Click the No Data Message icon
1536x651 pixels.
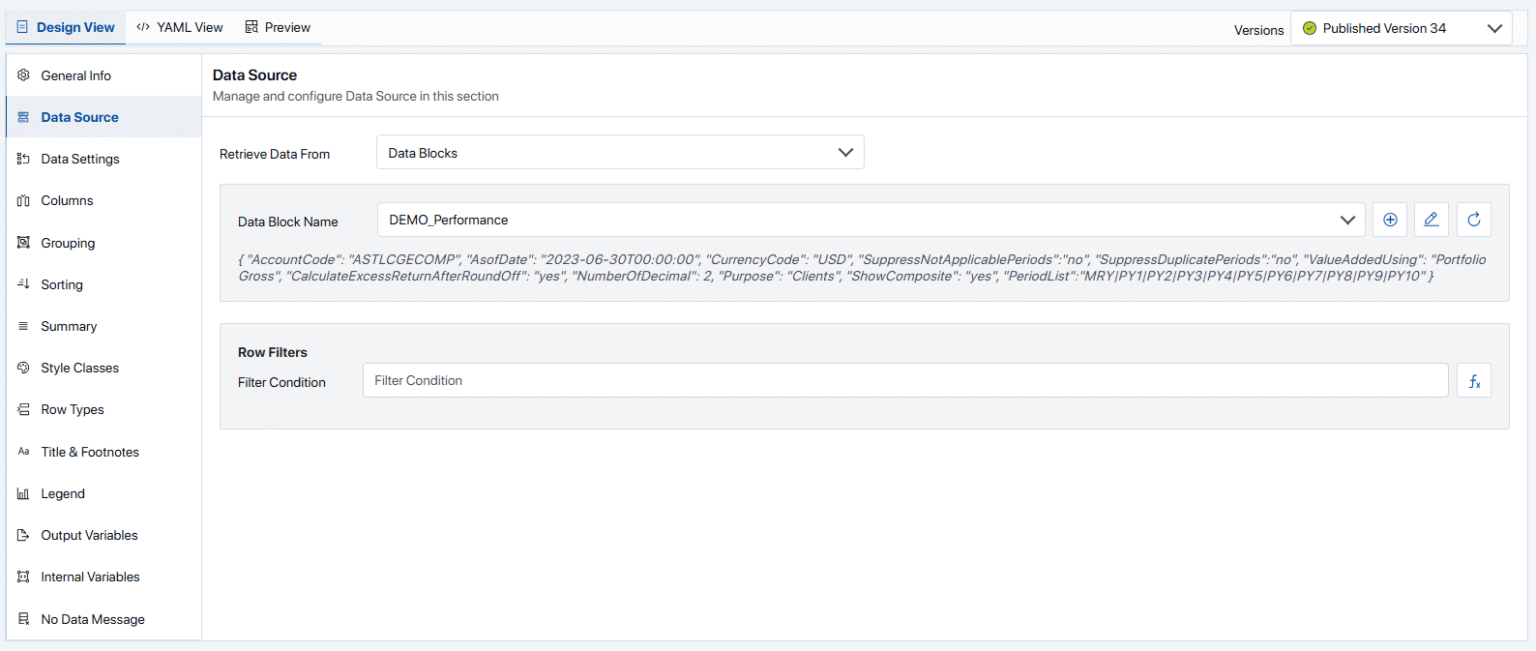24,619
